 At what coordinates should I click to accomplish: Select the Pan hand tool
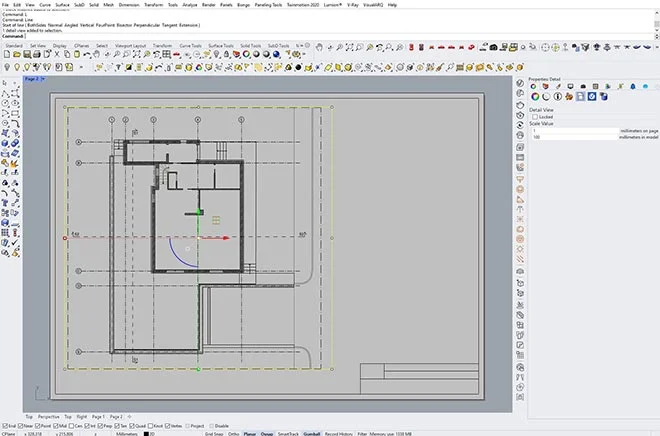point(97,54)
